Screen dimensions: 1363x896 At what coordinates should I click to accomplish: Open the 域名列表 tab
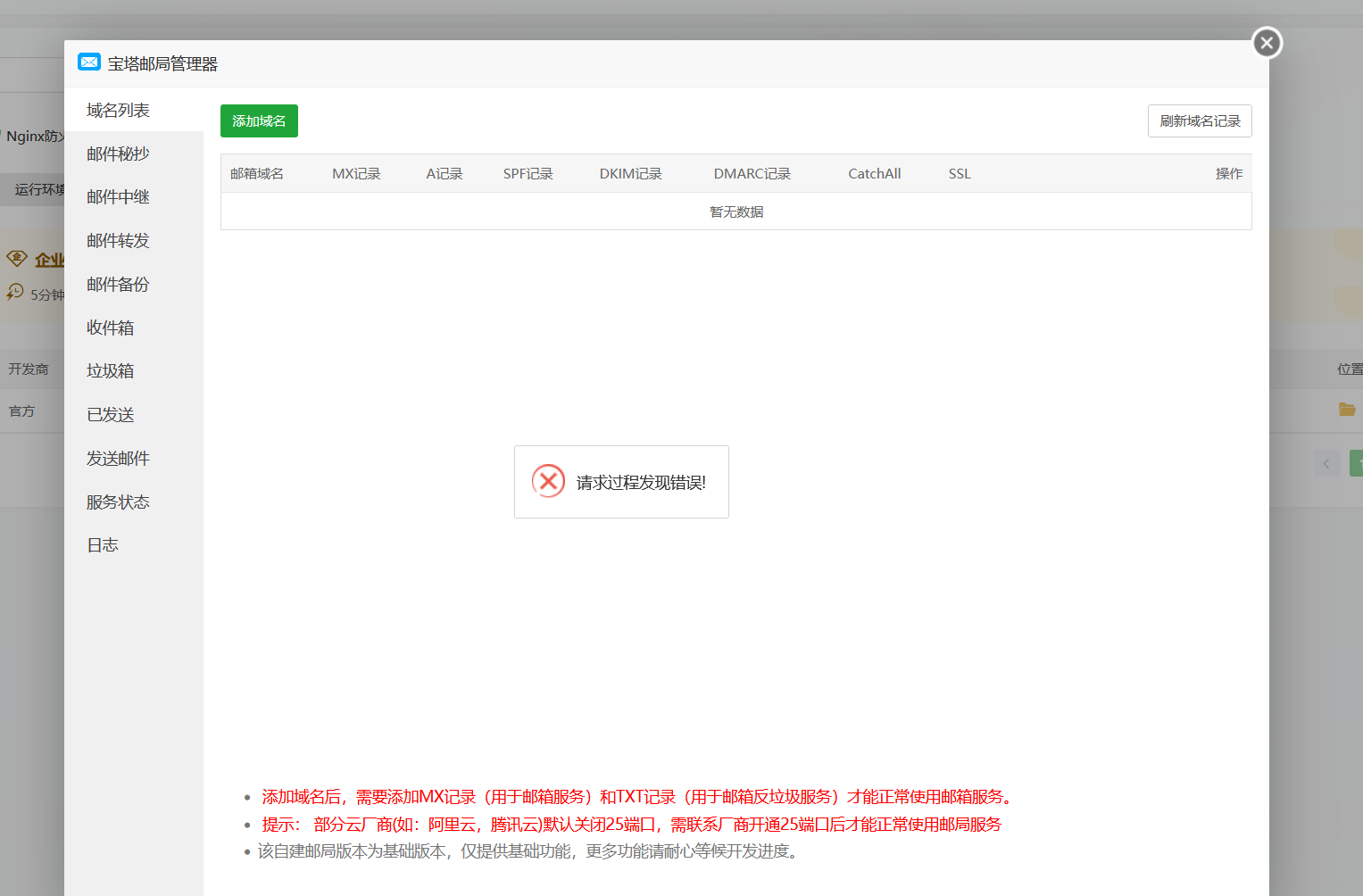click(134, 110)
